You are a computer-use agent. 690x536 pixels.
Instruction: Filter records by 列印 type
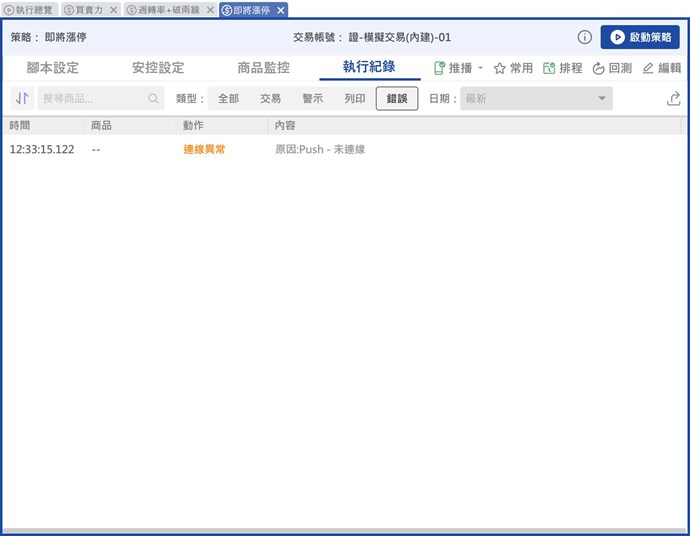(x=355, y=98)
